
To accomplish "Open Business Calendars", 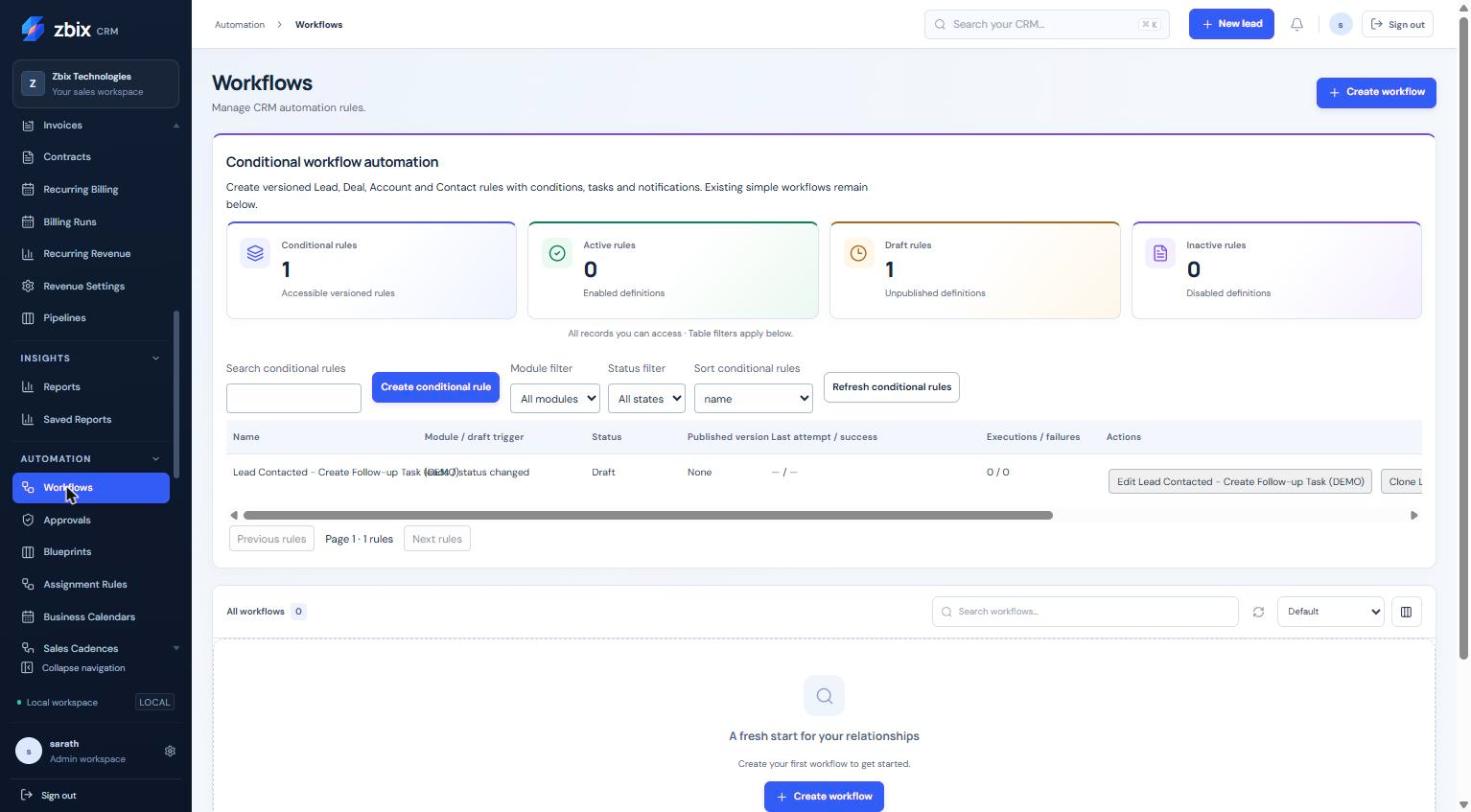I will 90,617.
